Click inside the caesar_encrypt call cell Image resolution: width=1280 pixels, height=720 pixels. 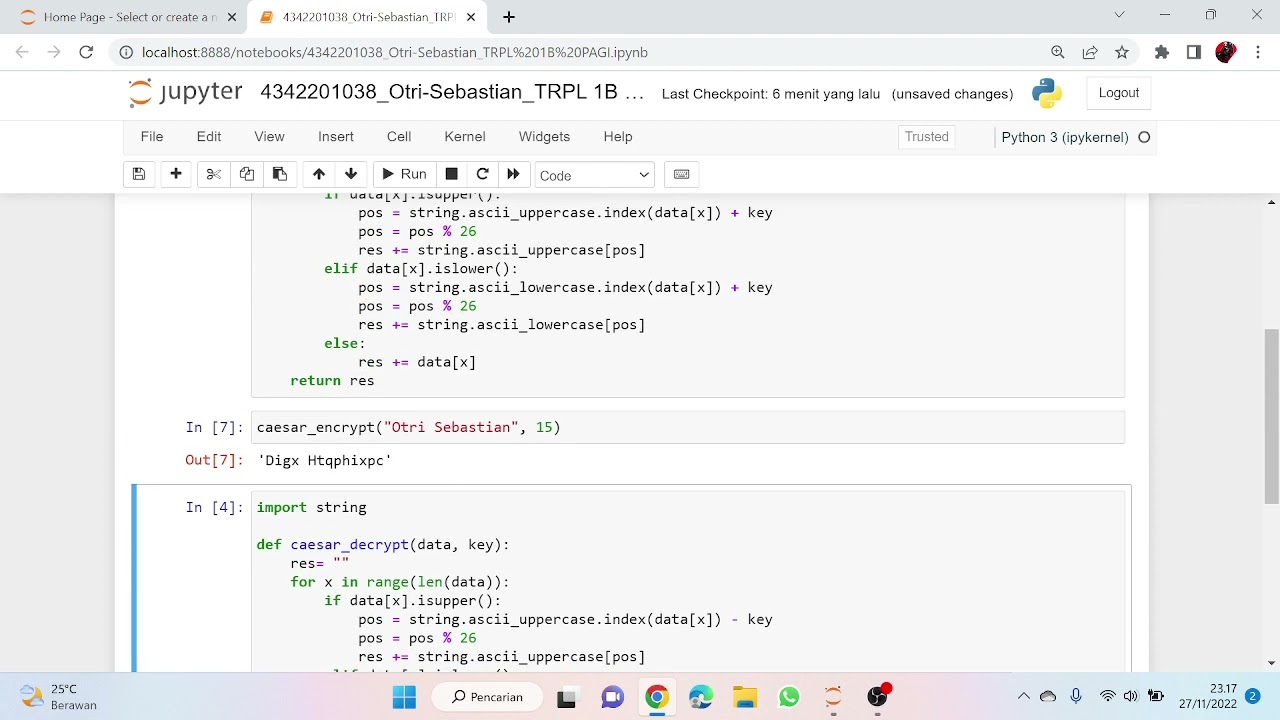click(688, 428)
